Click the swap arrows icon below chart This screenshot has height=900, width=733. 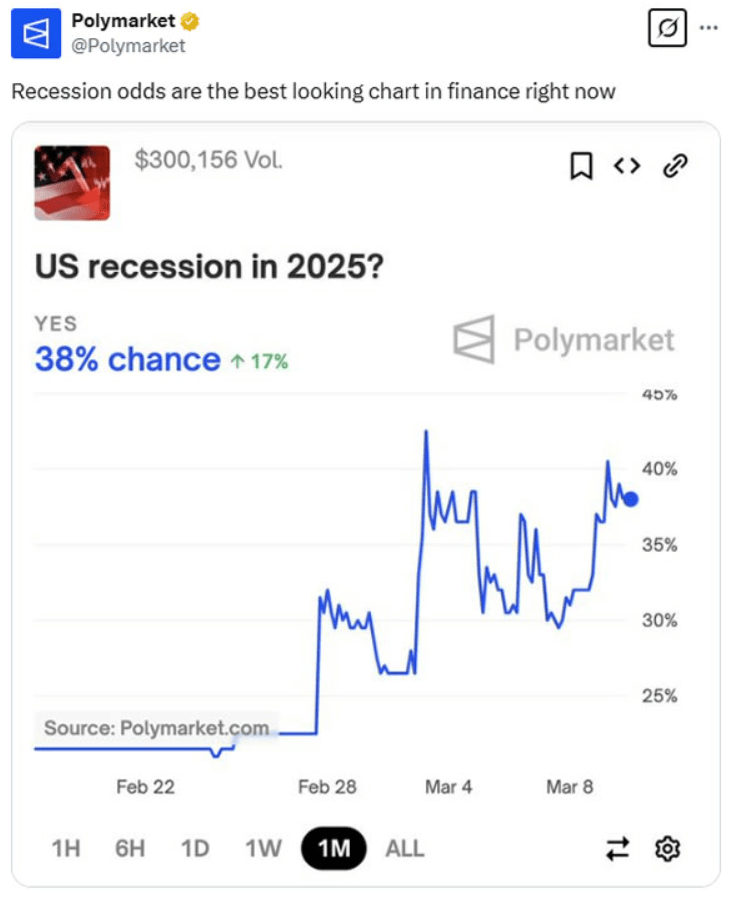pos(618,848)
